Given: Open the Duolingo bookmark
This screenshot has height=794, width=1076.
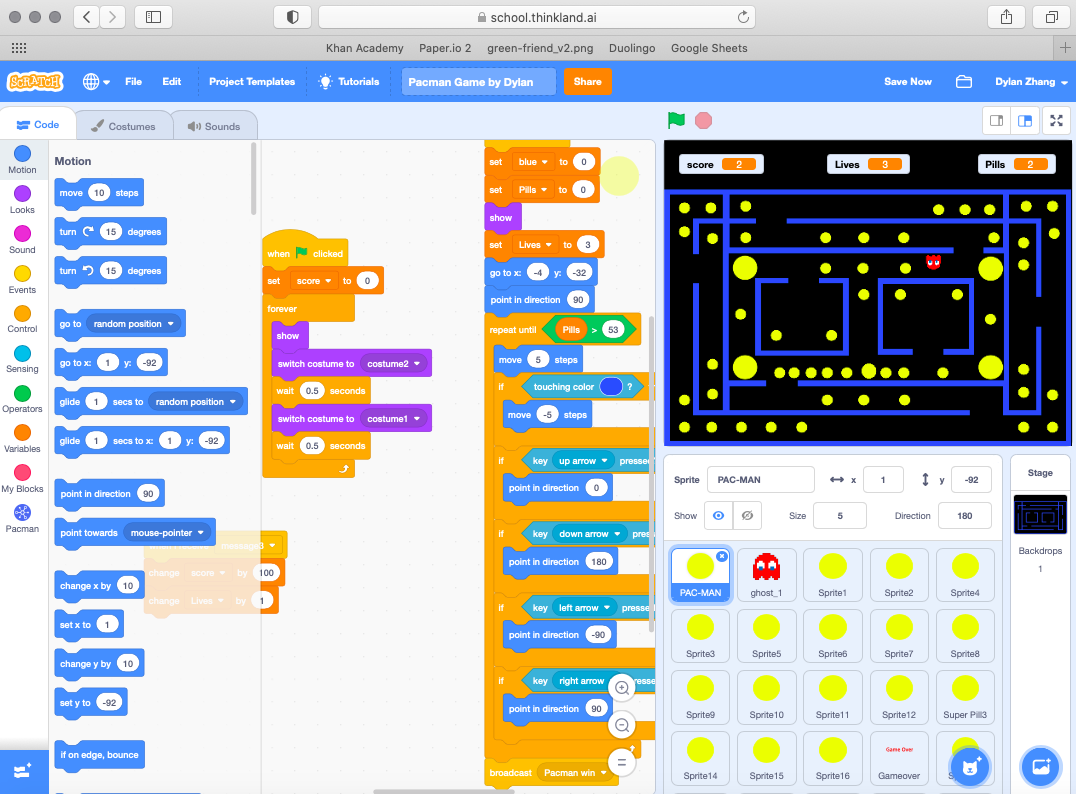Looking at the screenshot, I should click(631, 48).
